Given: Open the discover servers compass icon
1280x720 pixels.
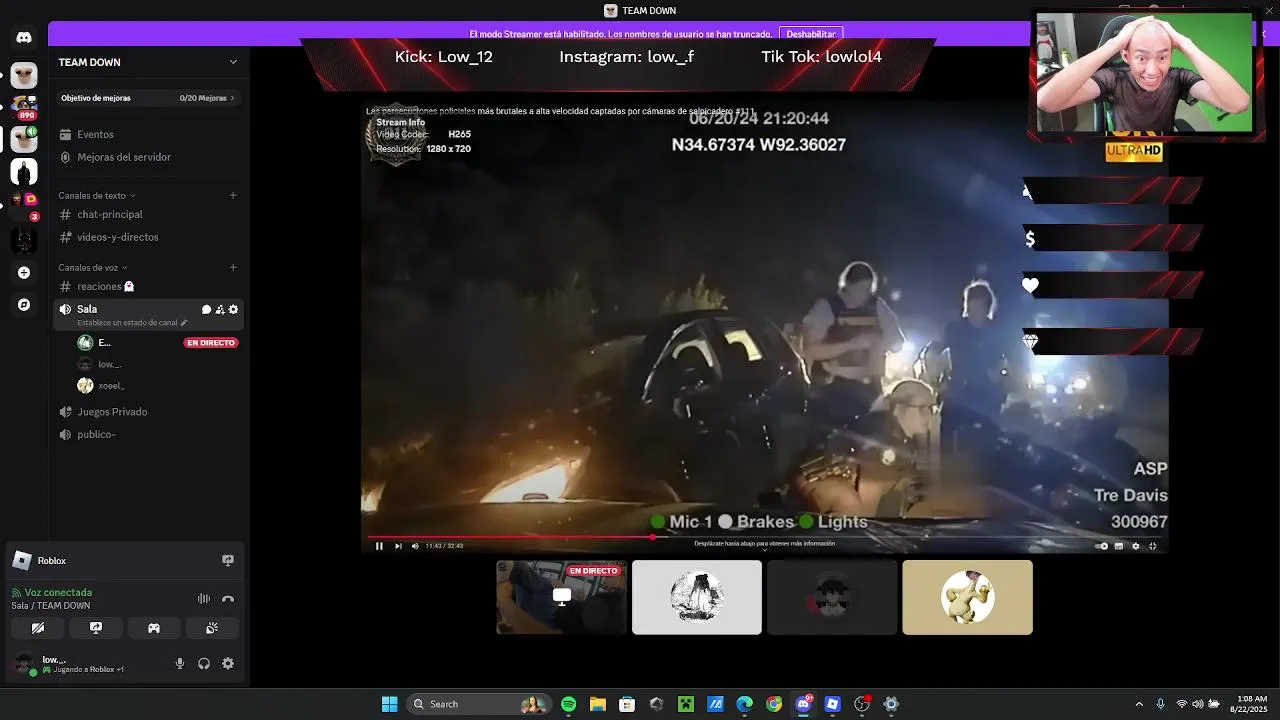Looking at the screenshot, I should point(24,304).
